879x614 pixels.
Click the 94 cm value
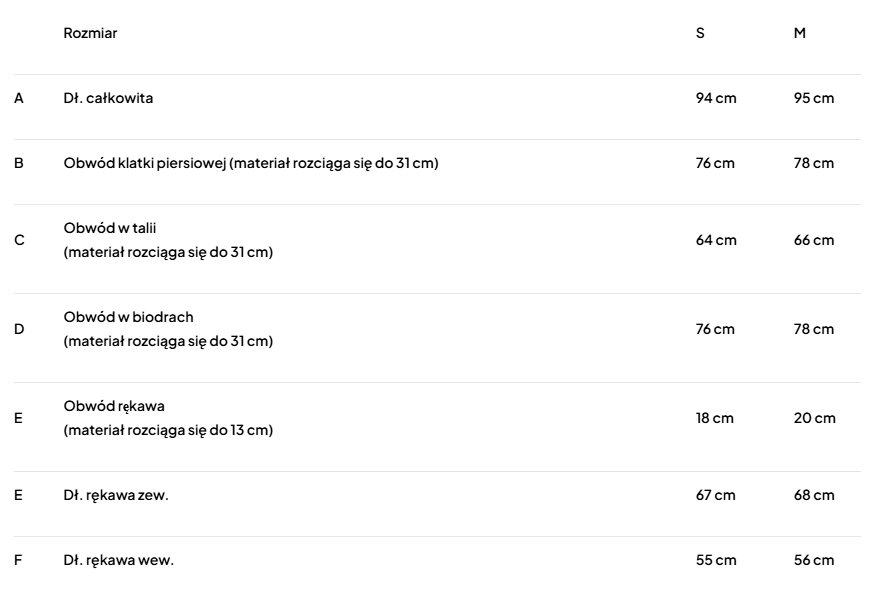716,98
